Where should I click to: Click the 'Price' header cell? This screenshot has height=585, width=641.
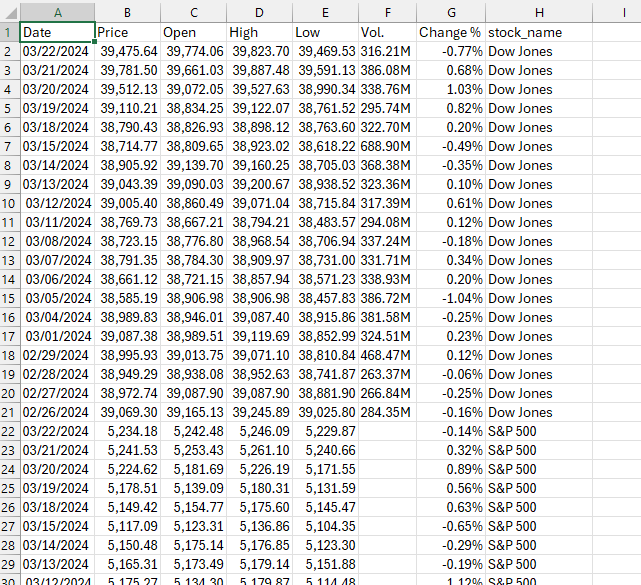[128, 32]
